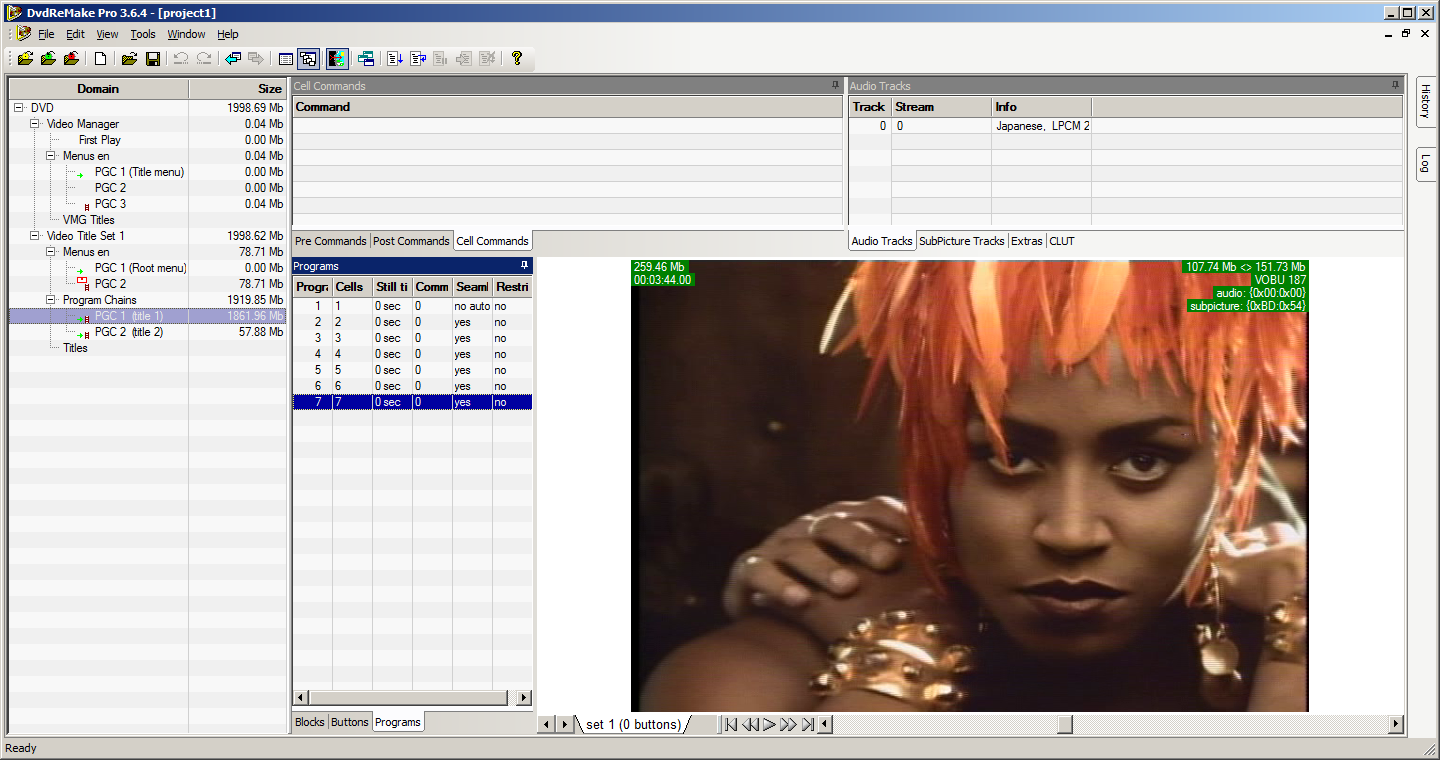The height and width of the screenshot is (760, 1440).
Task: Click the red DVD export toolbar icon
Action: click(71, 59)
